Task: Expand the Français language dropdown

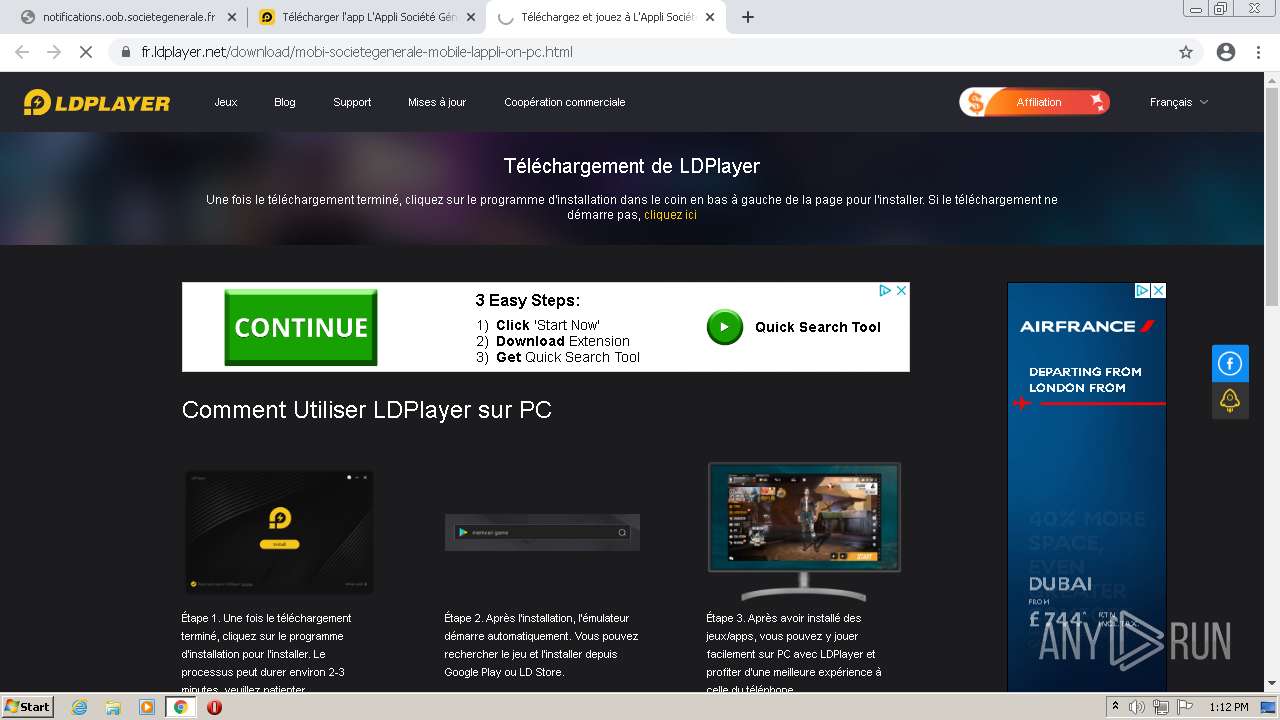Action: coord(1179,102)
